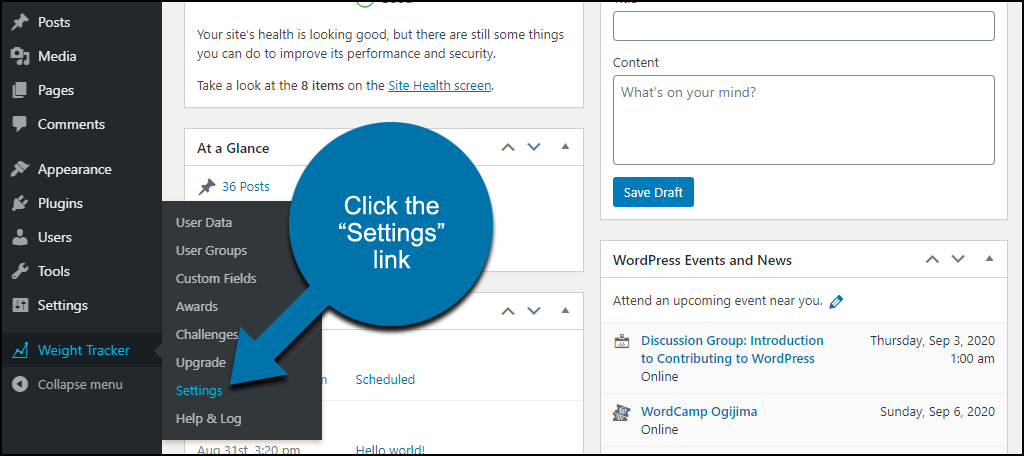Click the pencil icon to edit event location
1024x456 pixels.
[836, 302]
